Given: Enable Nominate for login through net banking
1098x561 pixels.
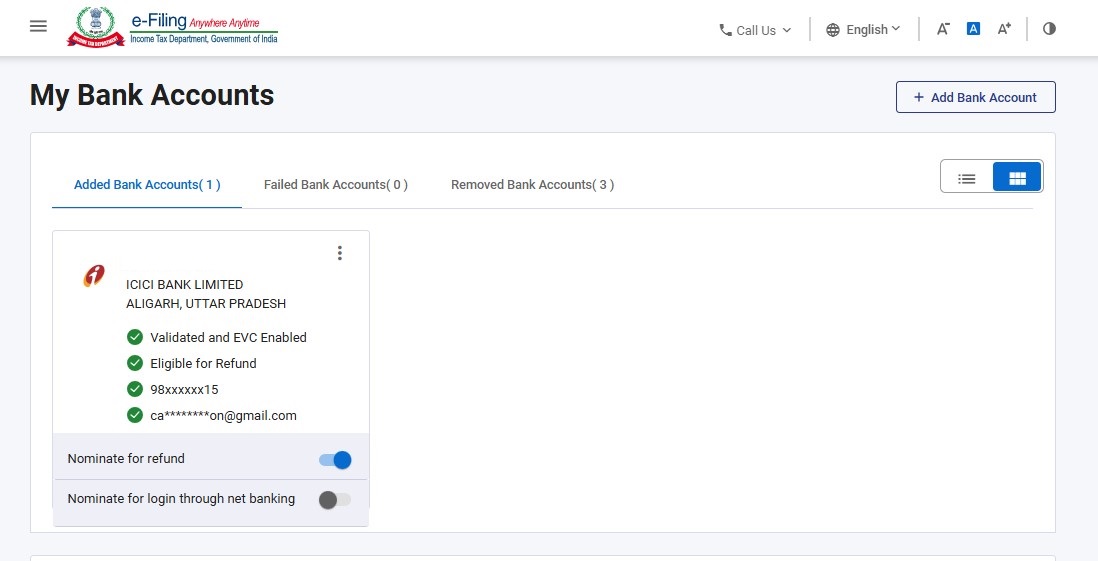Looking at the screenshot, I should 335,499.
